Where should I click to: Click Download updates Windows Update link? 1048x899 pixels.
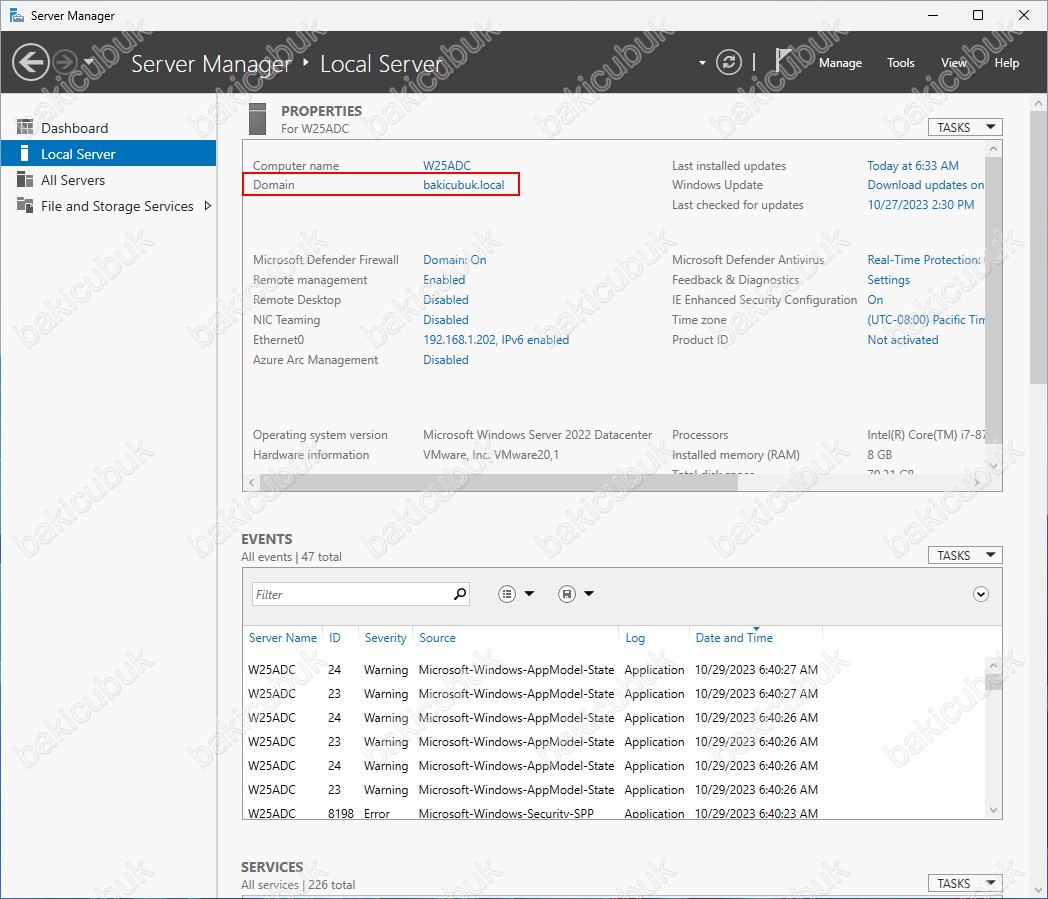click(925, 184)
